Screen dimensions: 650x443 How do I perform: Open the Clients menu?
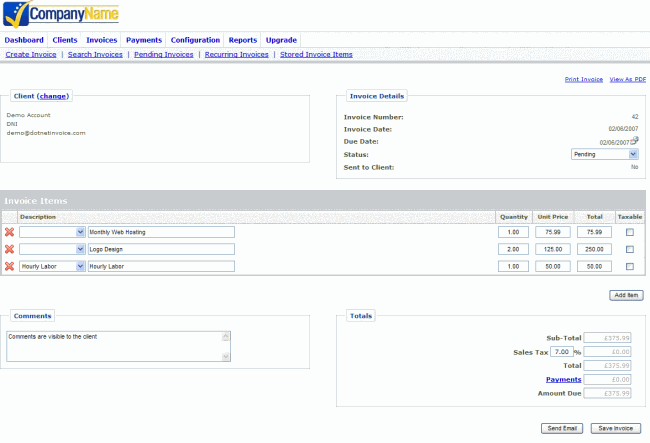pyautogui.click(x=65, y=40)
